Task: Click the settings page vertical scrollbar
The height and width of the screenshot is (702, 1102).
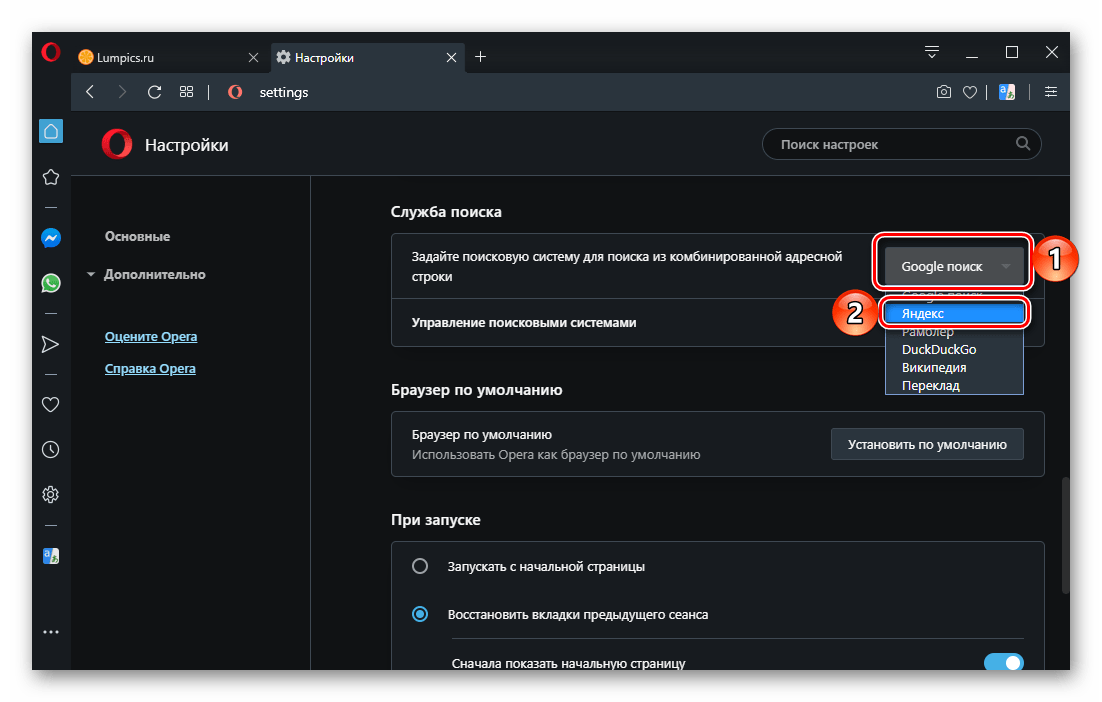Action: pos(1065,535)
